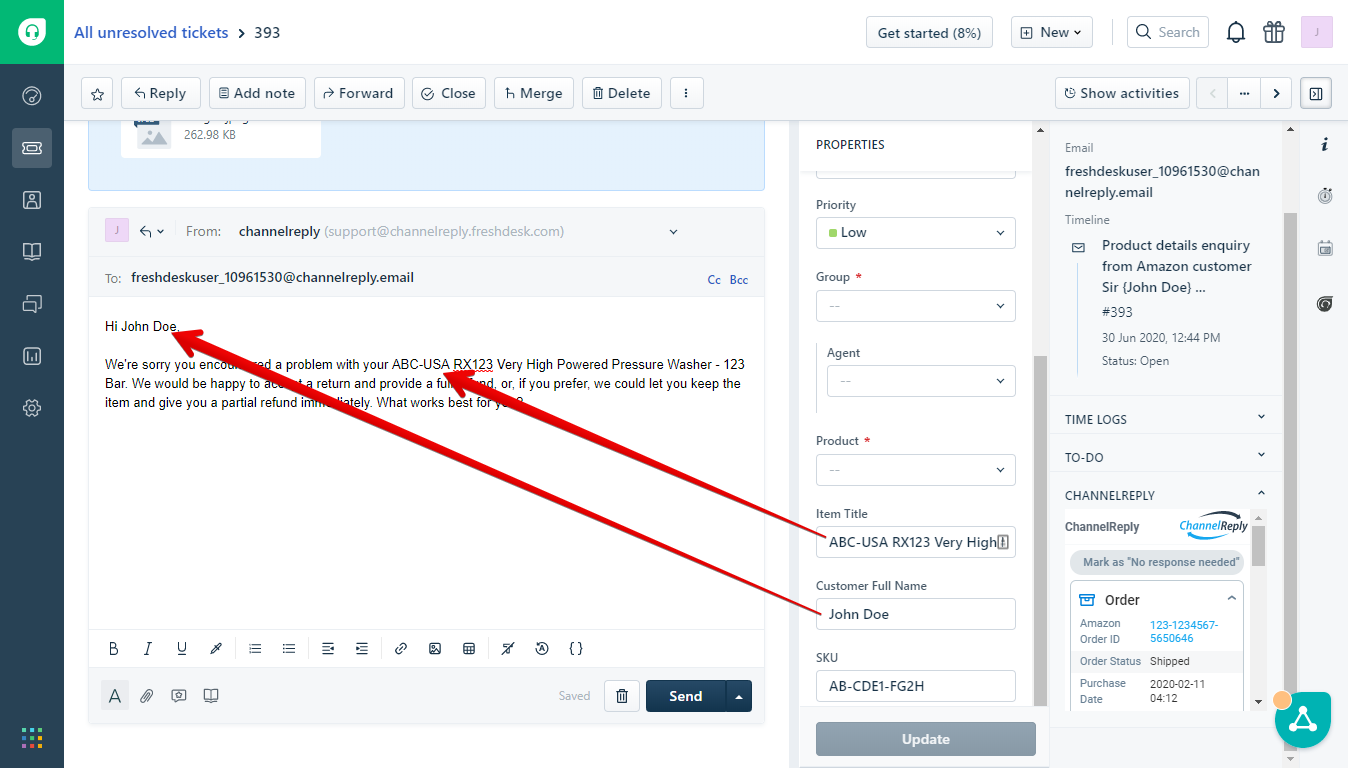Insert a canned response
Screen dimensions: 1348x768
click(x=179, y=696)
